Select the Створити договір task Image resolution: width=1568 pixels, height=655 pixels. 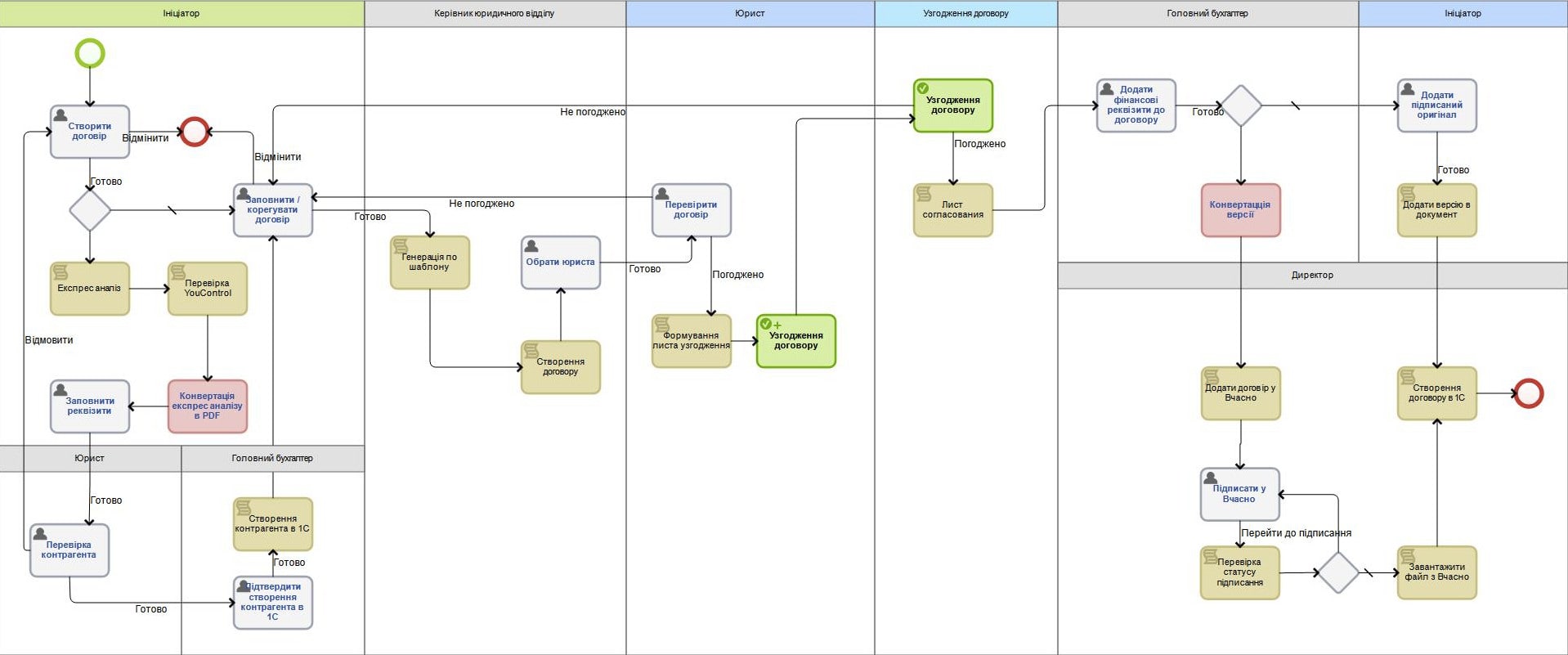coord(90,132)
